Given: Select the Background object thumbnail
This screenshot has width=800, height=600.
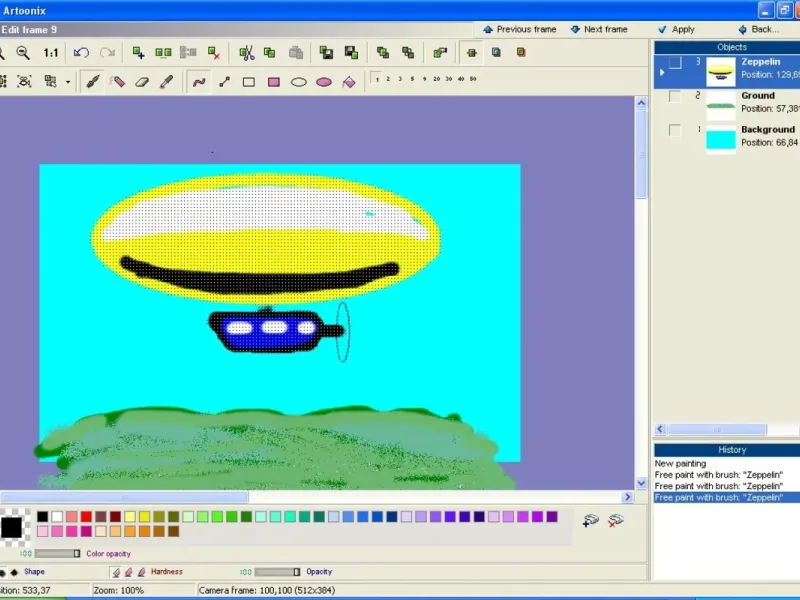Looking at the screenshot, I should [x=721, y=139].
